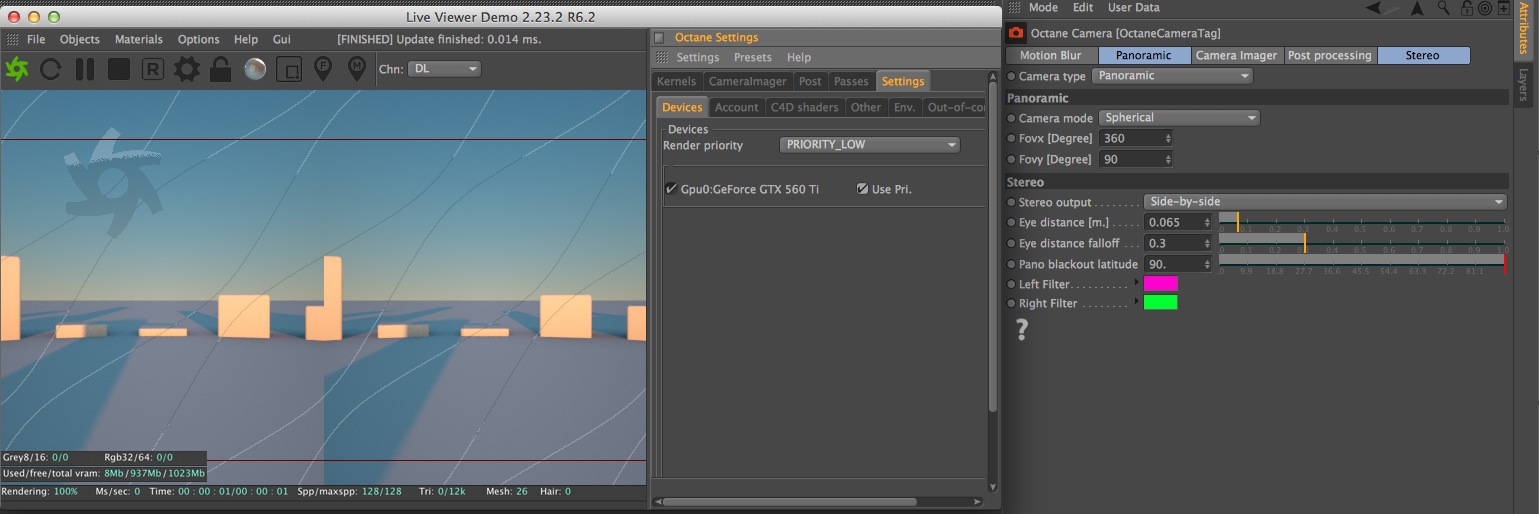Click the Fovx [Degree] stepper arrows
Screen dimensions: 1539x514
coord(1168,138)
